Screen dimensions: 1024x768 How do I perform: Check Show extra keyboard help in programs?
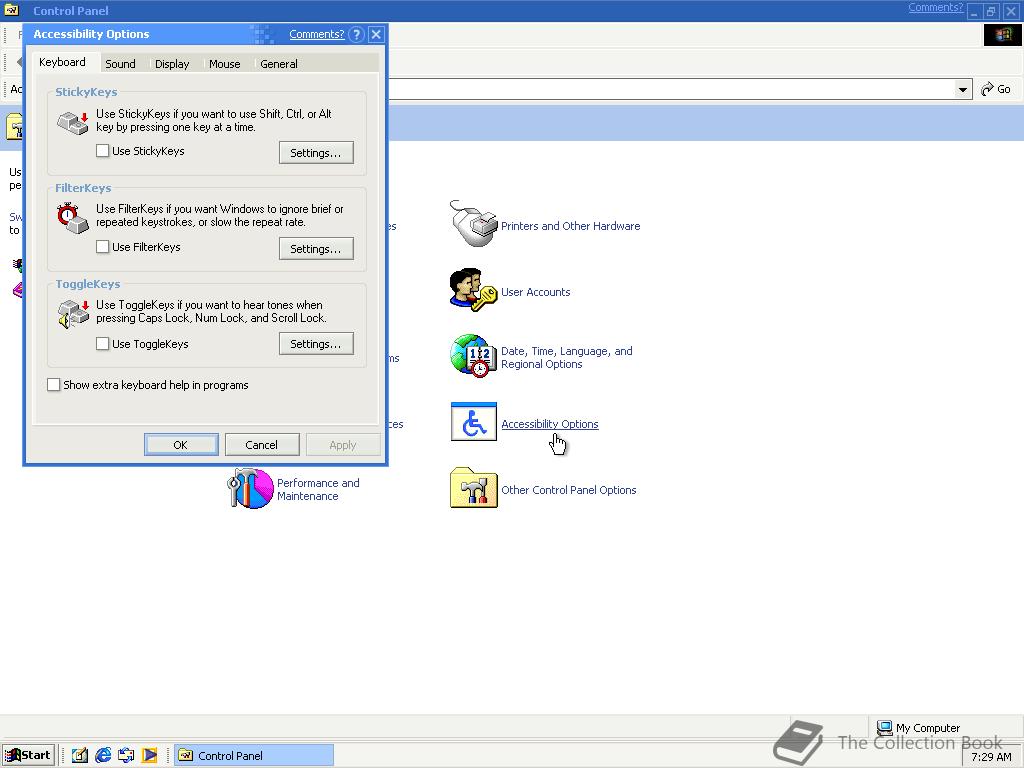click(x=54, y=385)
